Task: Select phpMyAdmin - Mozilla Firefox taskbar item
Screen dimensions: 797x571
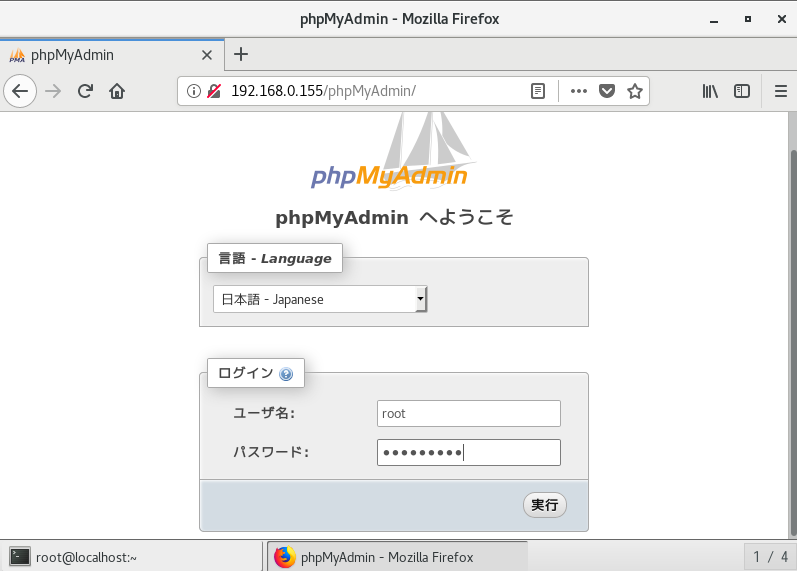Action: click(x=397, y=557)
